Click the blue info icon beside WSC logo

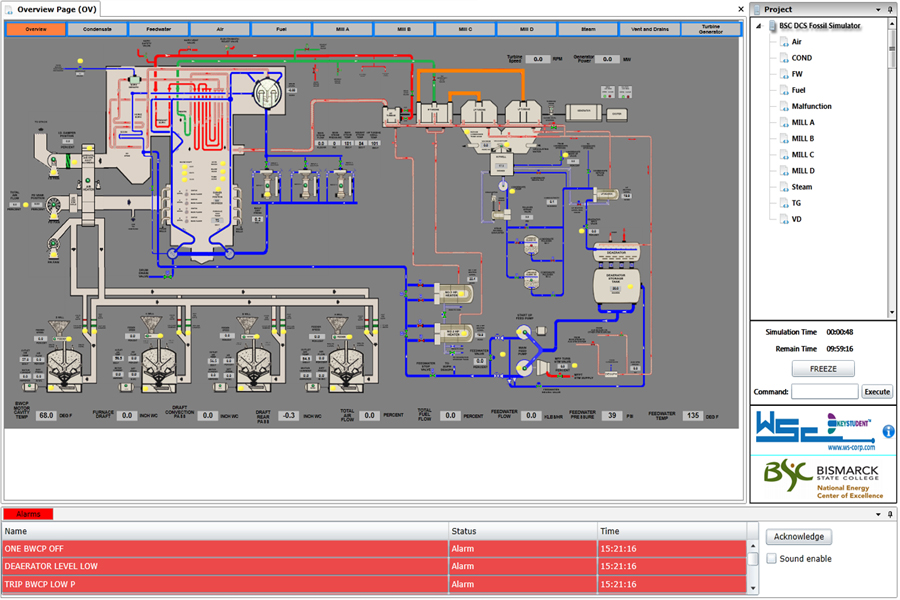point(888,432)
